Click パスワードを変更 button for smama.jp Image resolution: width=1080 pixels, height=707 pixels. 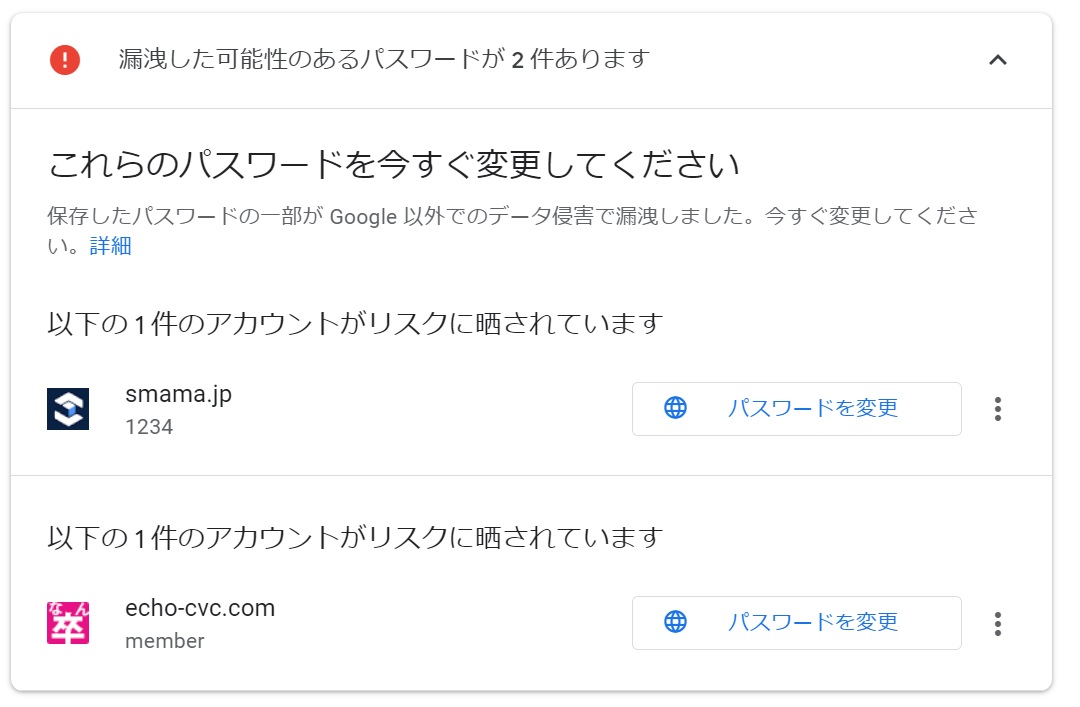(x=796, y=409)
